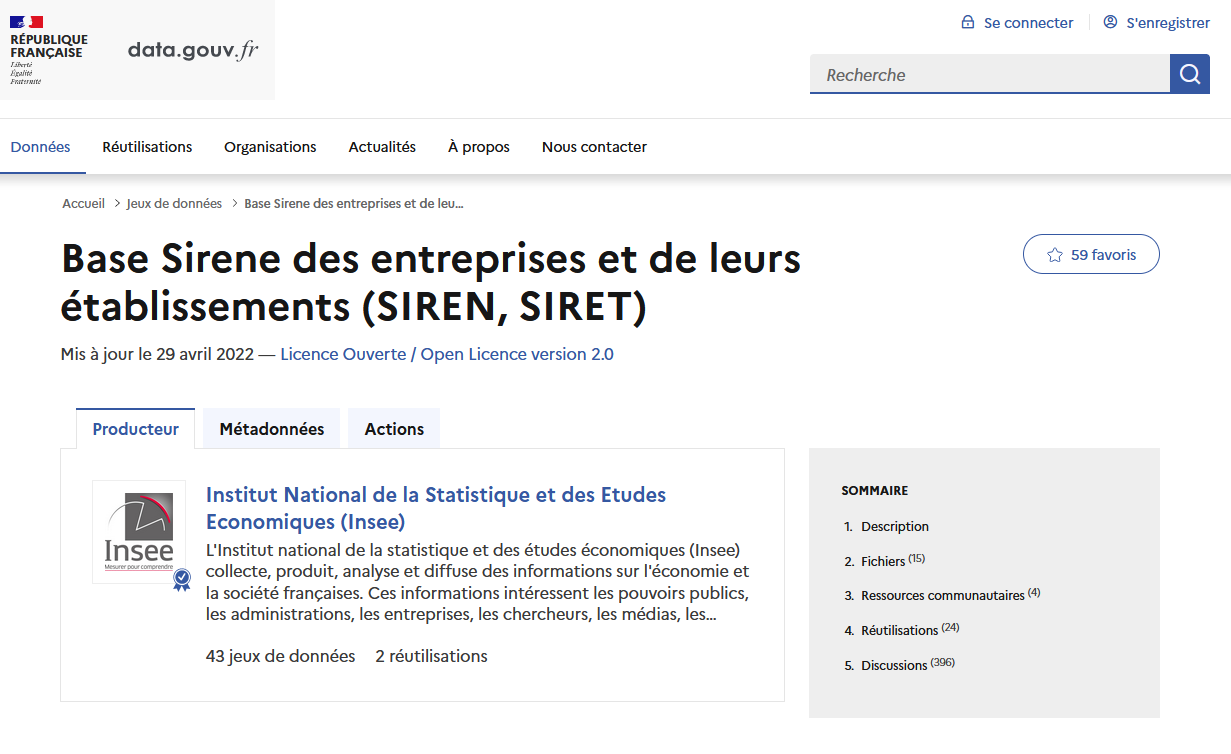This screenshot has width=1231, height=754.
Task: Click the République Française logo
Action: 48,50
